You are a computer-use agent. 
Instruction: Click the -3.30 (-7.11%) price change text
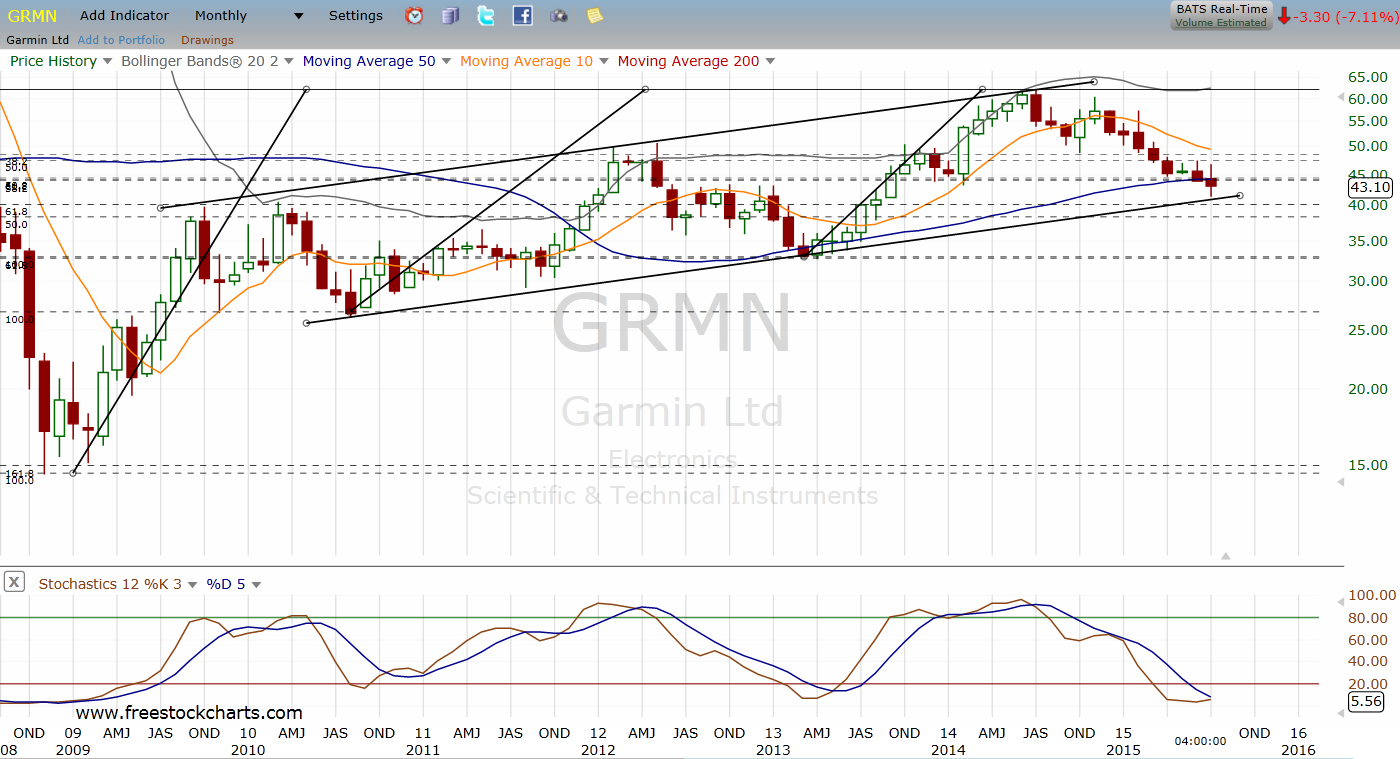pos(1344,16)
